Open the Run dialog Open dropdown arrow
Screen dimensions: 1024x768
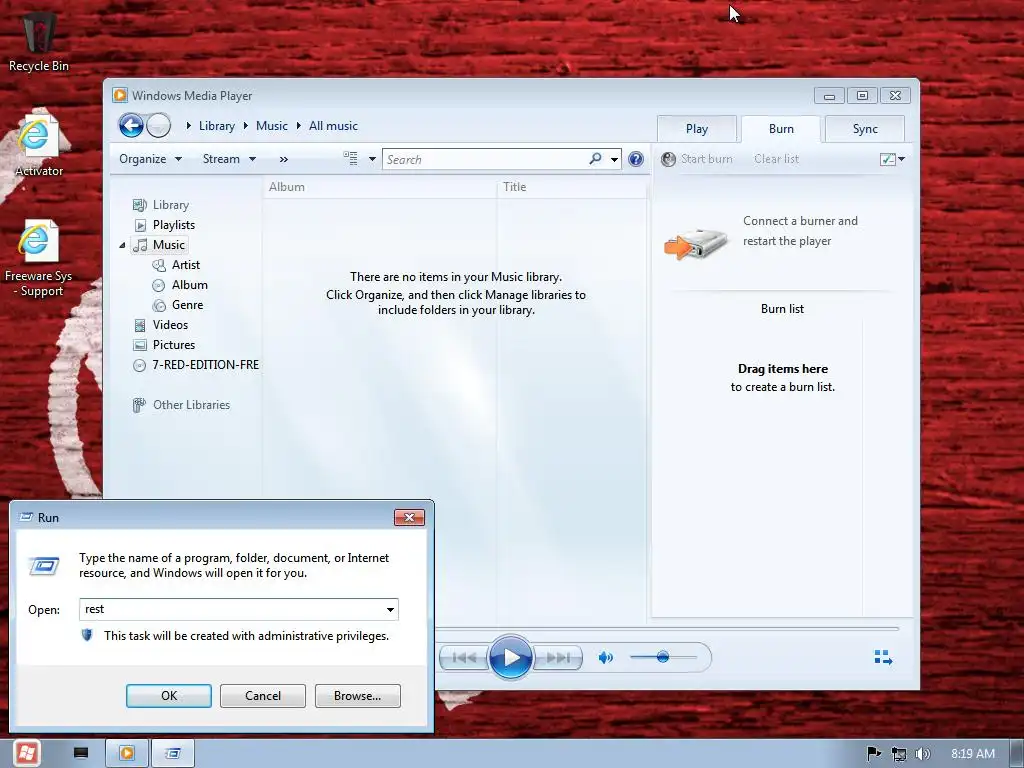(x=390, y=610)
